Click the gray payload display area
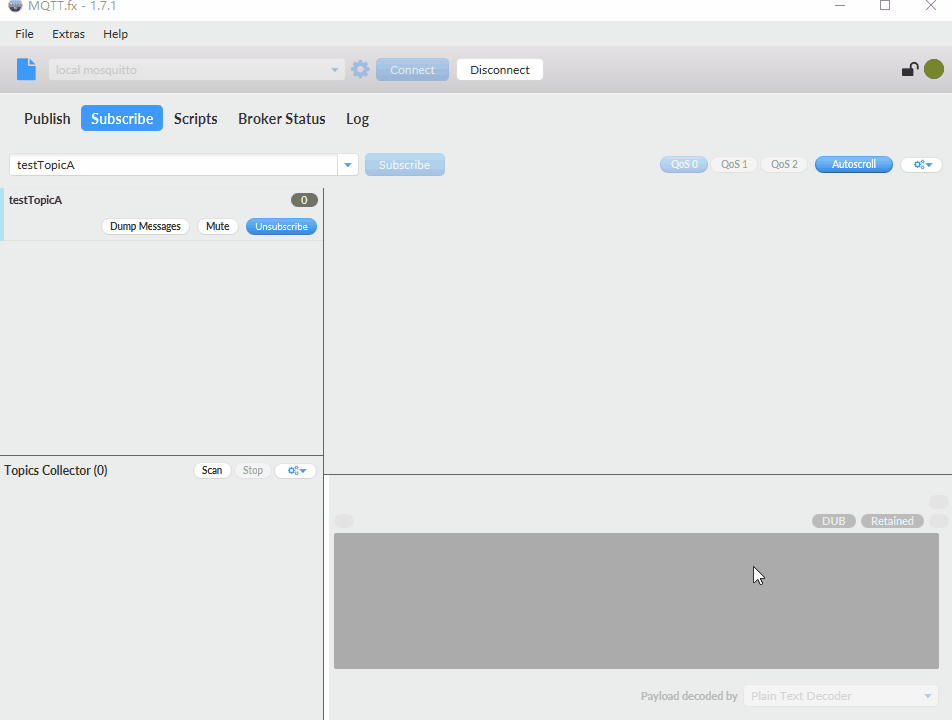 (x=636, y=601)
